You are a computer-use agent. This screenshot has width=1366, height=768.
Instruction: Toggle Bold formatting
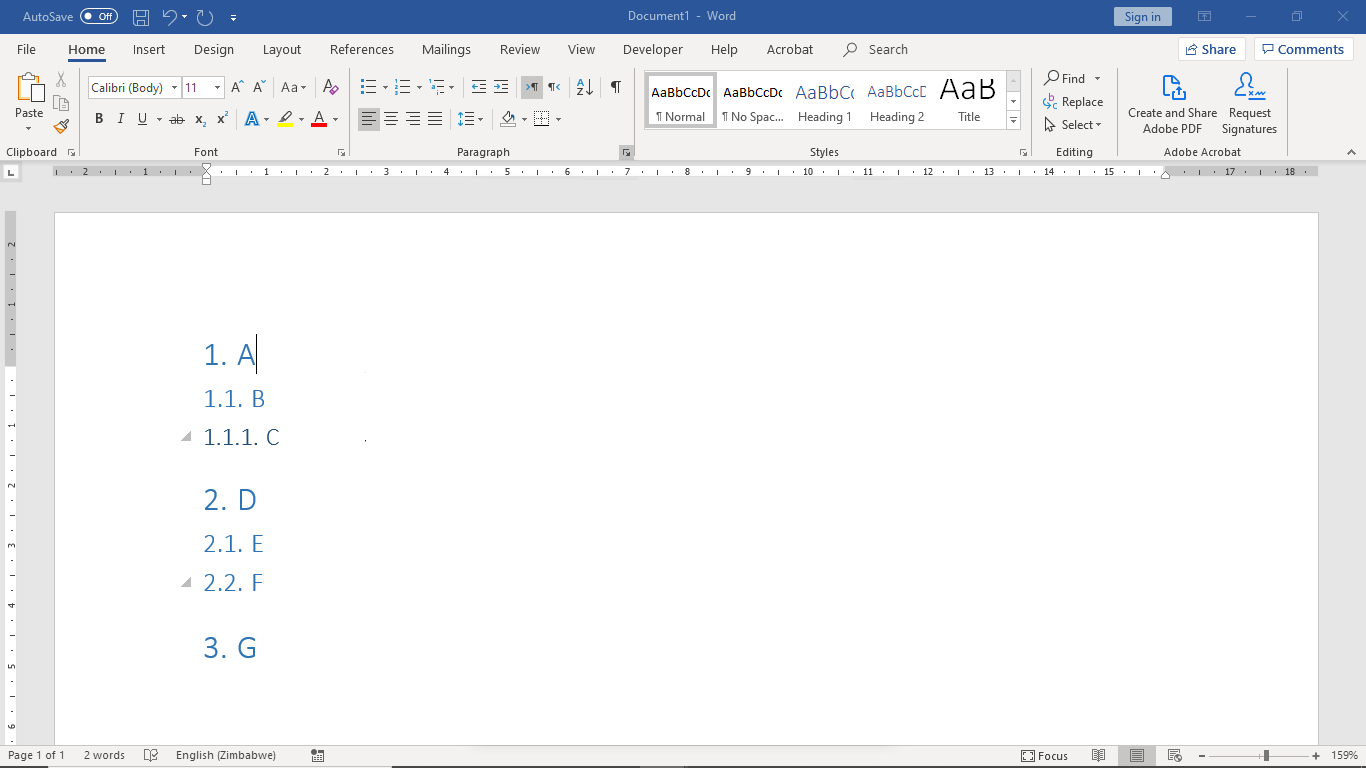(99, 119)
